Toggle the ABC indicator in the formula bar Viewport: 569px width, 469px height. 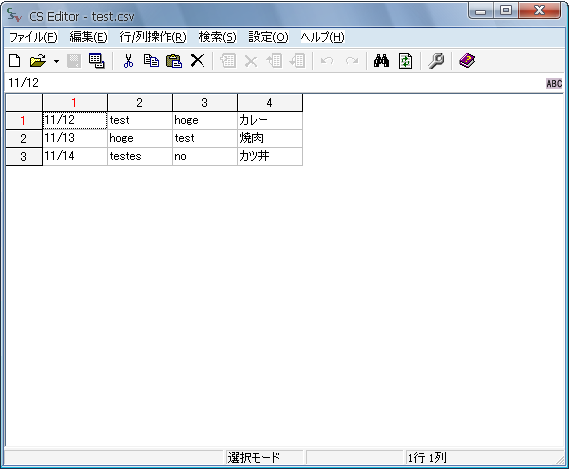pyautogui.click(x=554, y=83)
